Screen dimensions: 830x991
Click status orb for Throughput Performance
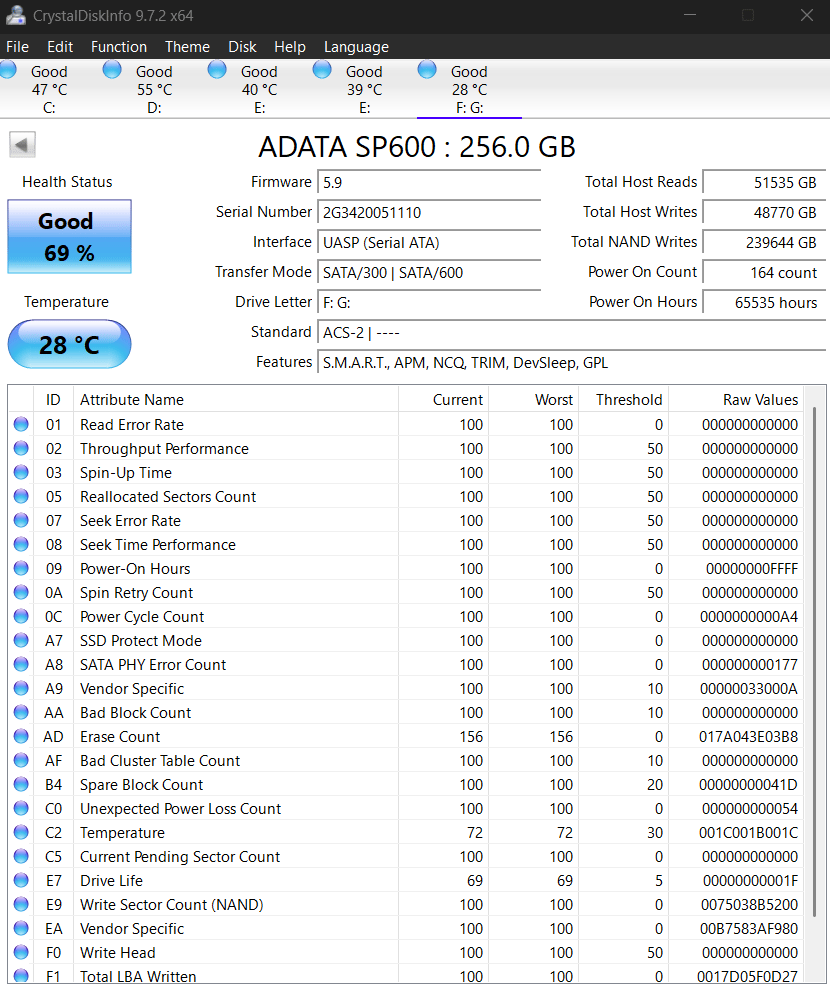click(21, 448)
